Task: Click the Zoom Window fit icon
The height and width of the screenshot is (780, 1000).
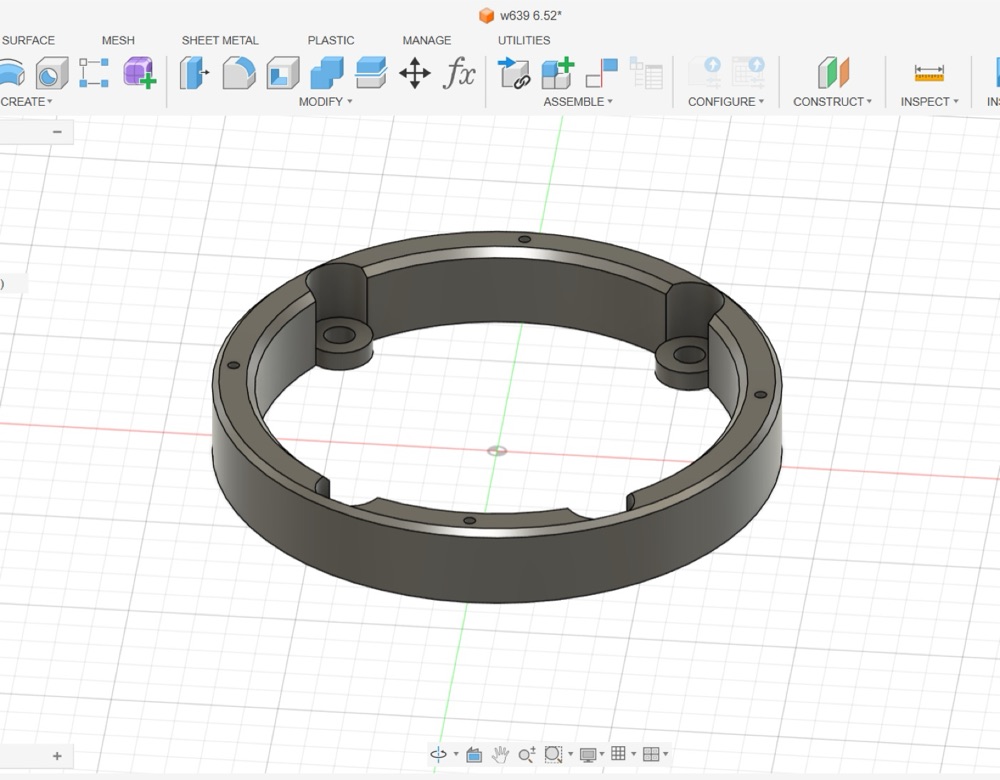Action: coord(553,754)
